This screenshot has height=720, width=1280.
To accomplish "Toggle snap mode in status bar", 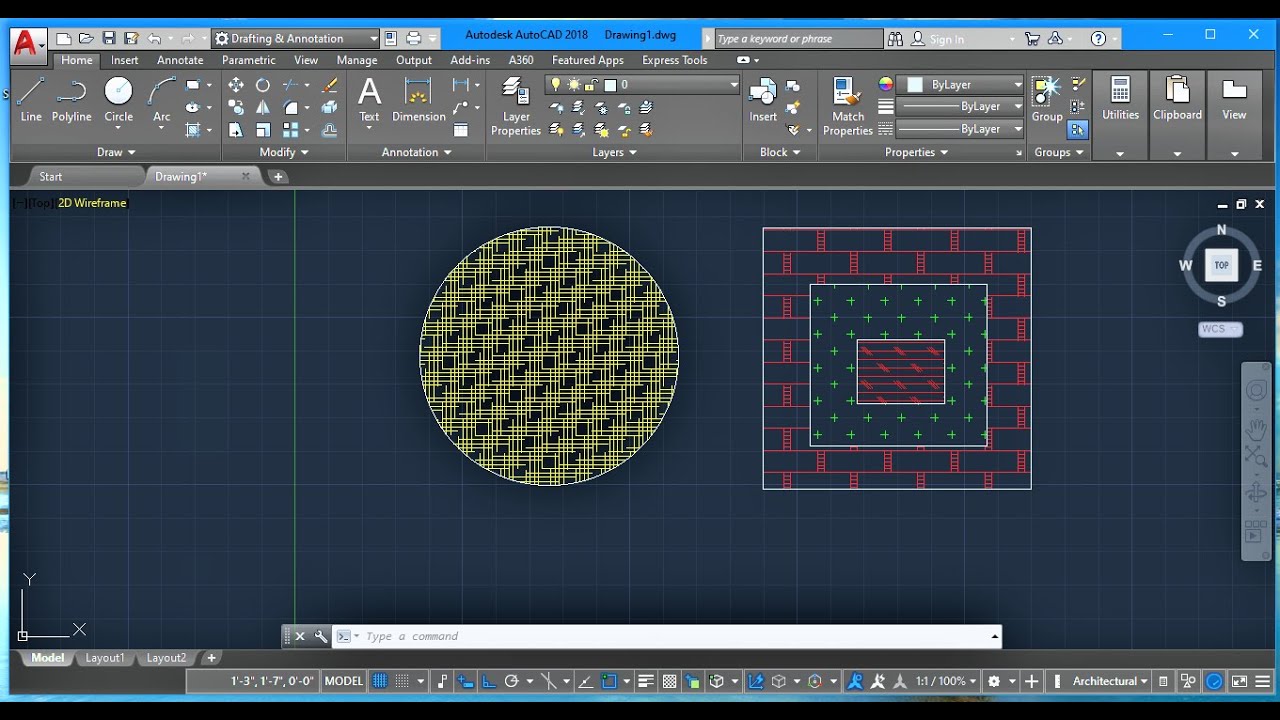I will 402,681.
